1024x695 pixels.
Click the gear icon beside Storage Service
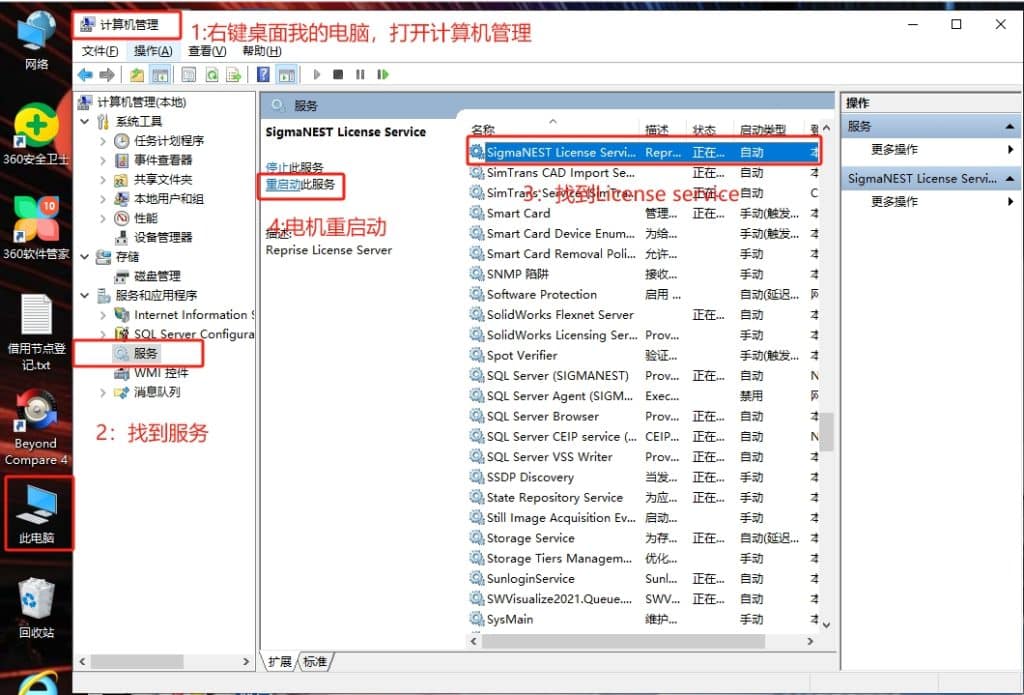point(477,538)
